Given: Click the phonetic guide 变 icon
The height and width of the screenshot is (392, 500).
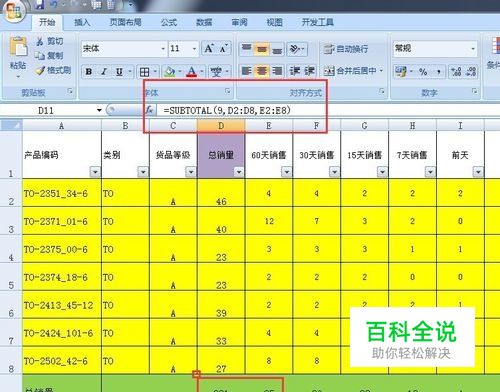Looking at the screenshot, I should (x=216, y=72).
